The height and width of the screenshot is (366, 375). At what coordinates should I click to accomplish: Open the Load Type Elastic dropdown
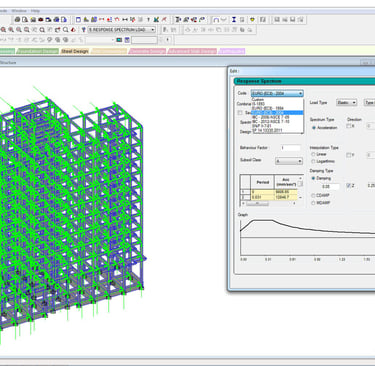point(346,103)
